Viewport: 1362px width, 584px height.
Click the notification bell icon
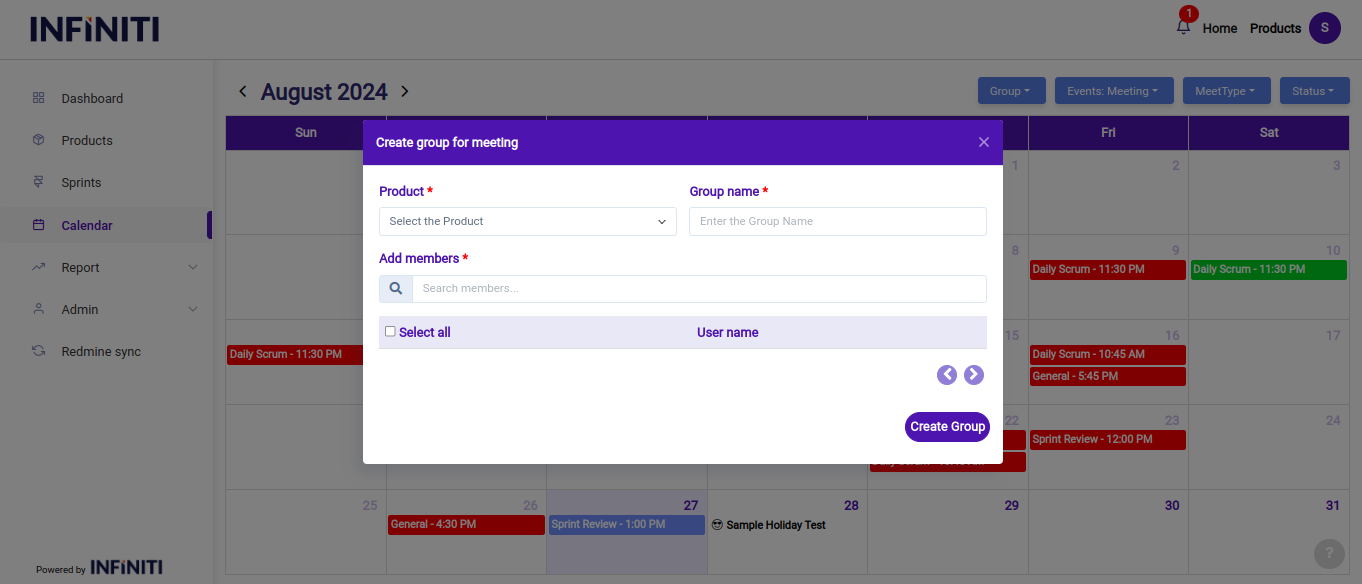pos(1183,27)
